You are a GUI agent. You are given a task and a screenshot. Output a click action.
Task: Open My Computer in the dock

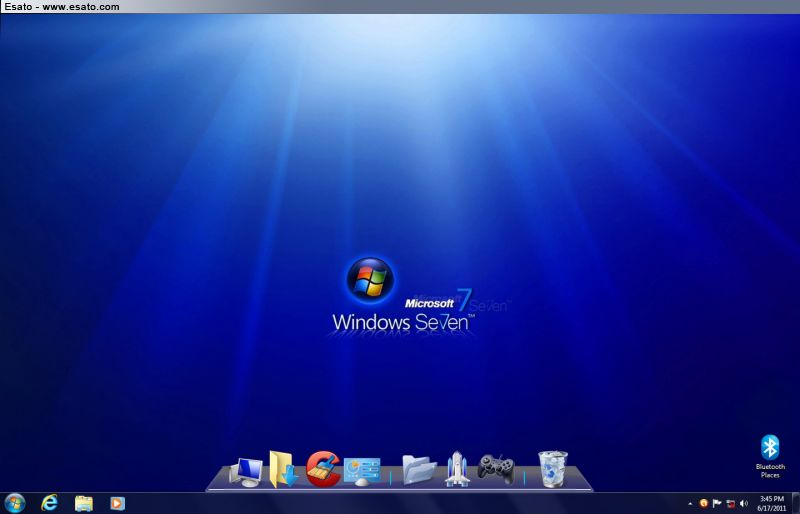tap(246, 473)
